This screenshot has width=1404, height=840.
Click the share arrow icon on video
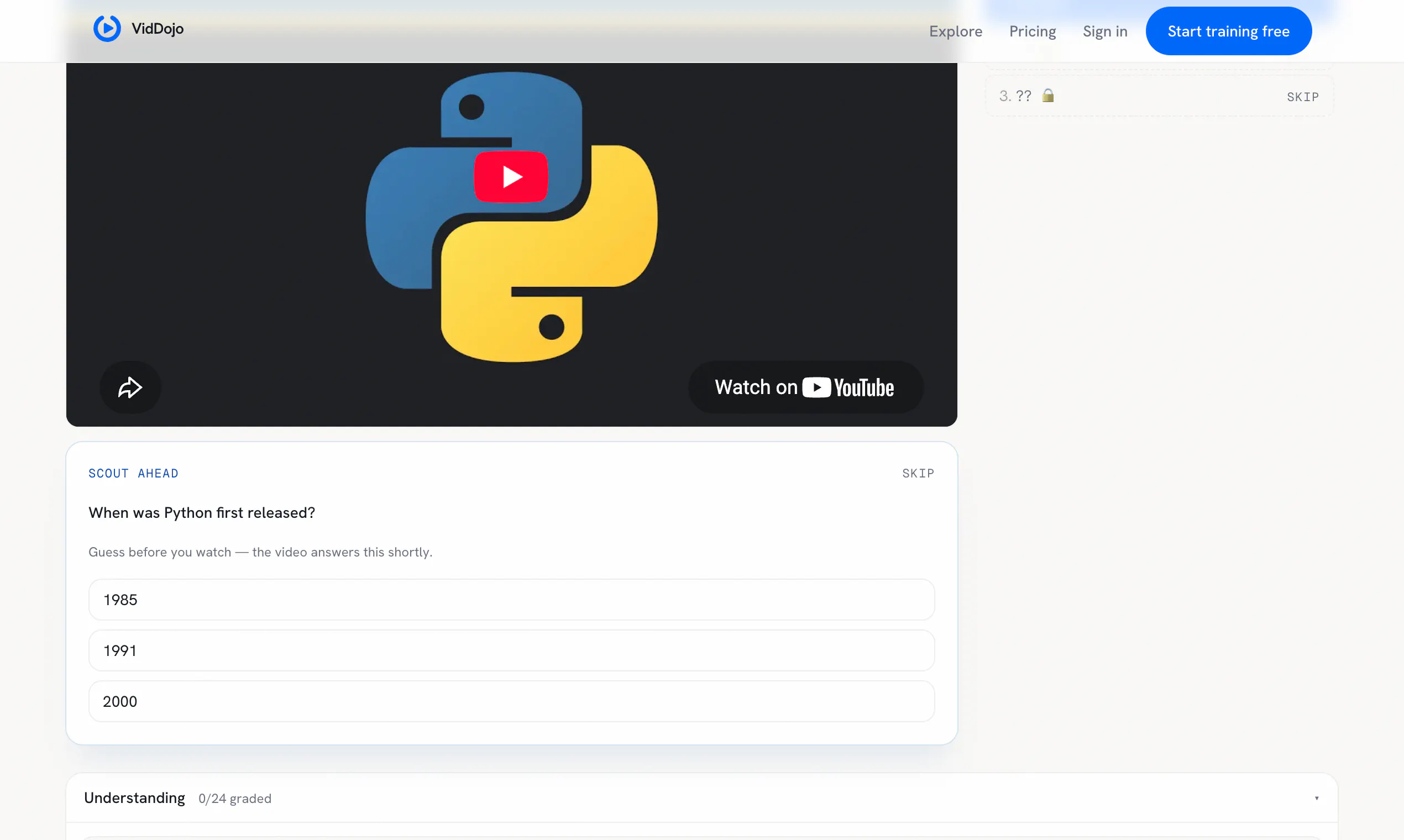tap(130, 388)
